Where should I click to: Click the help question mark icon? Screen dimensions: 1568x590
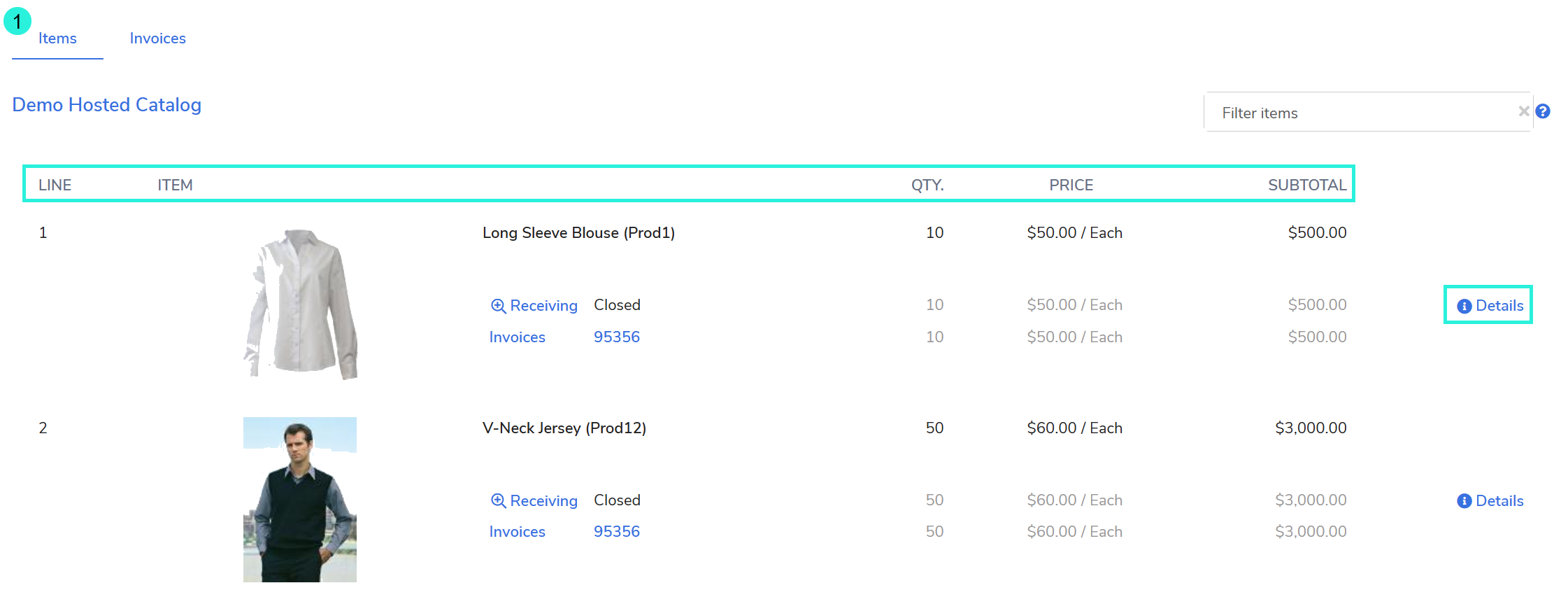point(1543,111)
